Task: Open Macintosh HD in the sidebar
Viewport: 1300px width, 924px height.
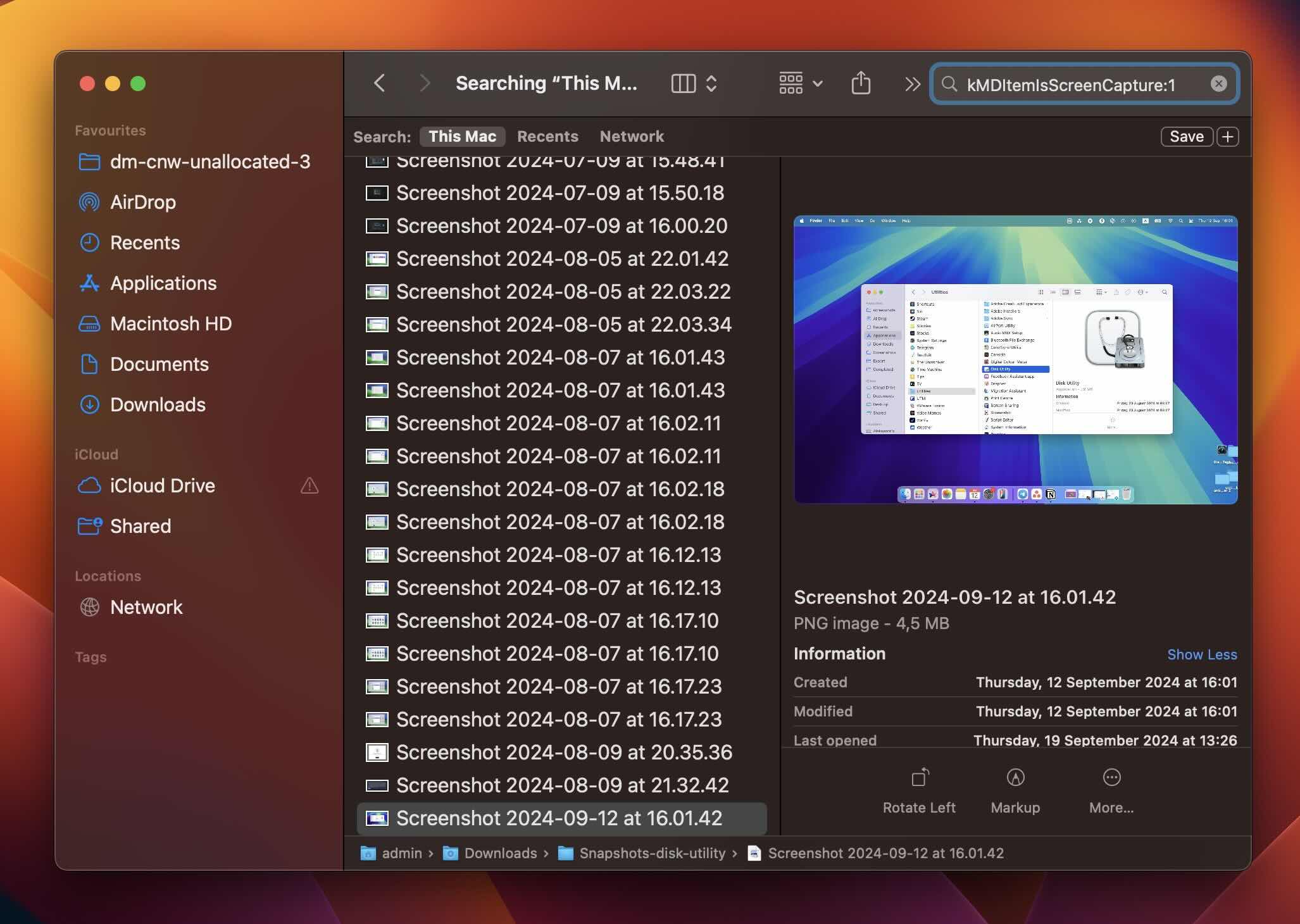Action: [x=155, y=324]
